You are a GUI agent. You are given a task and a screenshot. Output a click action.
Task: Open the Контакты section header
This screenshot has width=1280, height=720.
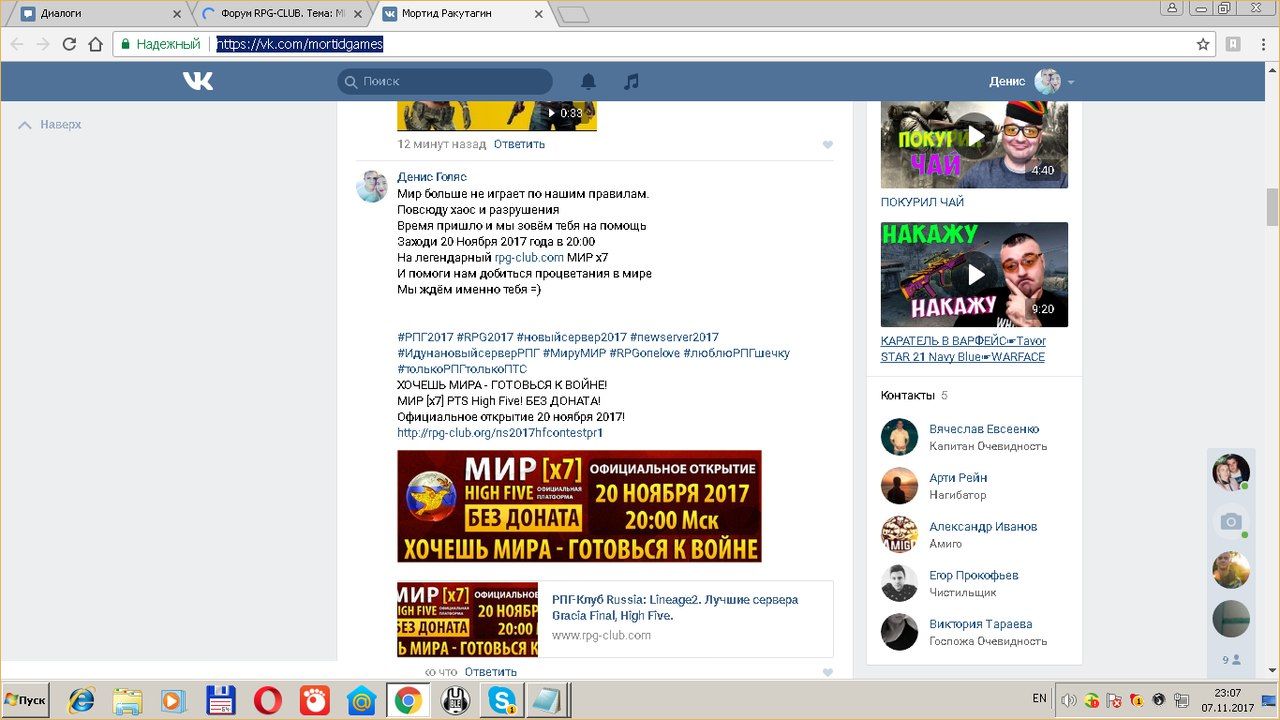pyautogui.click(x=914, y=395)
